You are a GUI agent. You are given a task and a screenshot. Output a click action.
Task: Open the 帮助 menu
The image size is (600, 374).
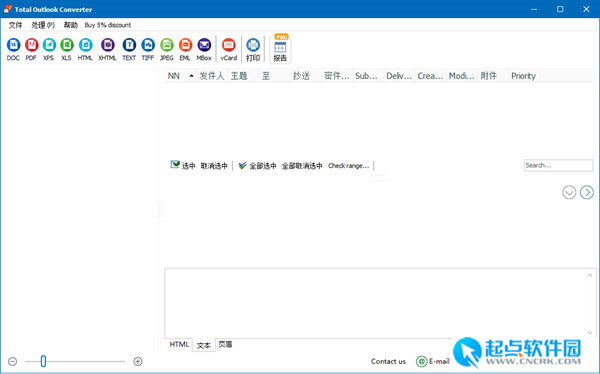pyautogui.click(x=70, y=25)
